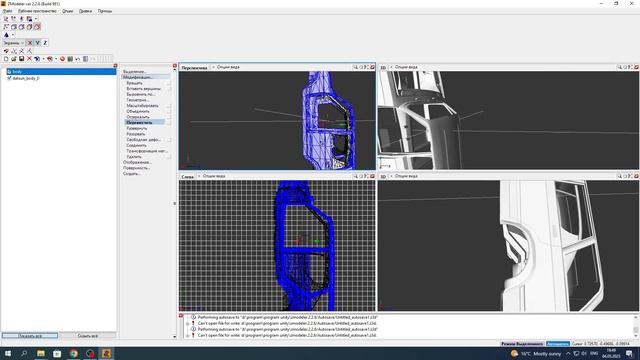The image size is (640, 360).
Task: Open the dropdown arrow beside the pyramid icon
Action: coord(13,35)
